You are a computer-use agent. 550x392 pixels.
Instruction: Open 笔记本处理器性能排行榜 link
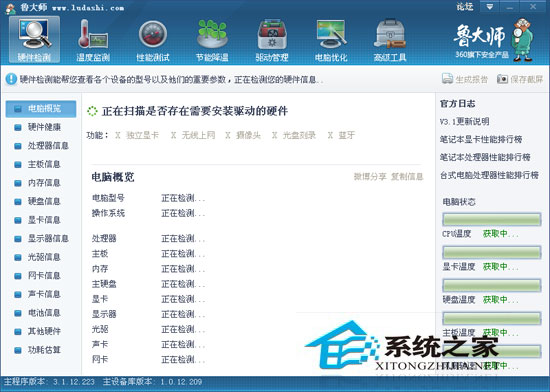(x=485, y=157)
